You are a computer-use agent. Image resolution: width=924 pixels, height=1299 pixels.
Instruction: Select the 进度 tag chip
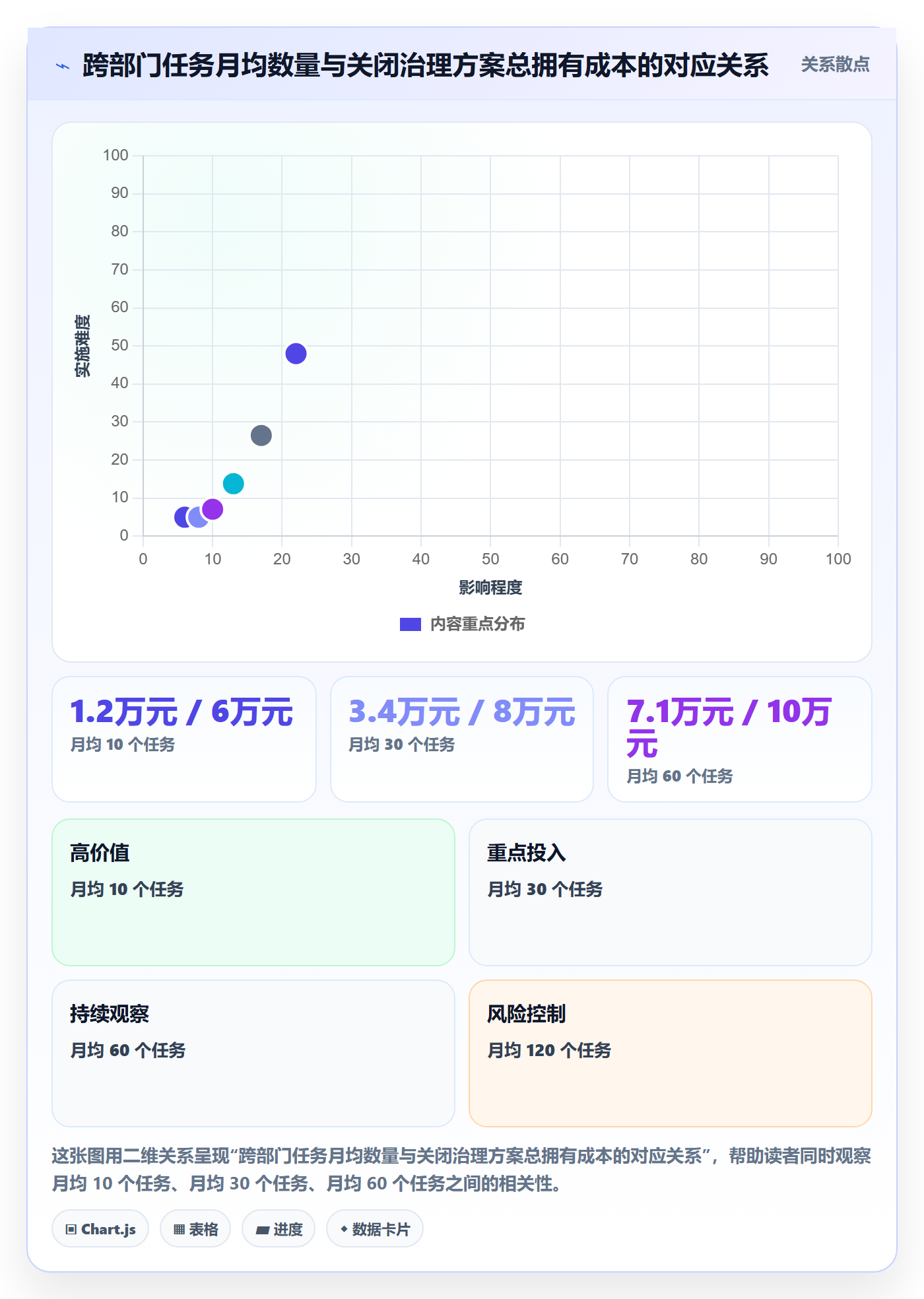(279, 1229)
